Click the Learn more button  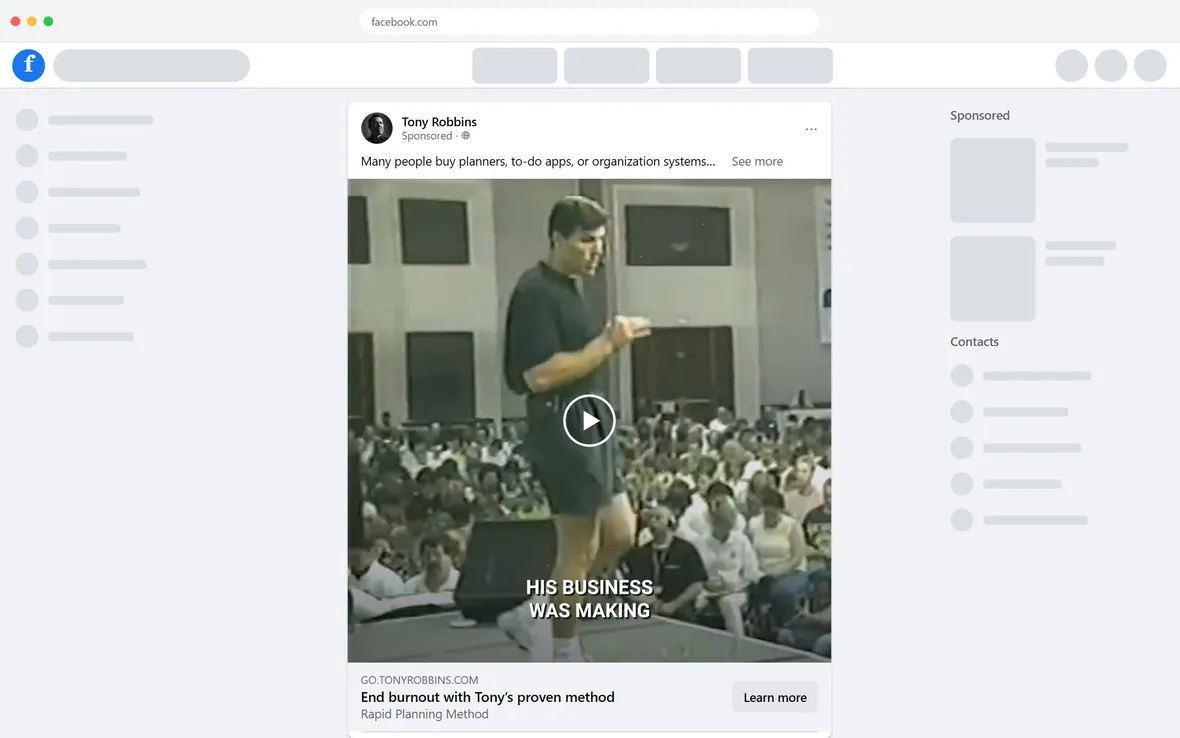tap(774, 697)
